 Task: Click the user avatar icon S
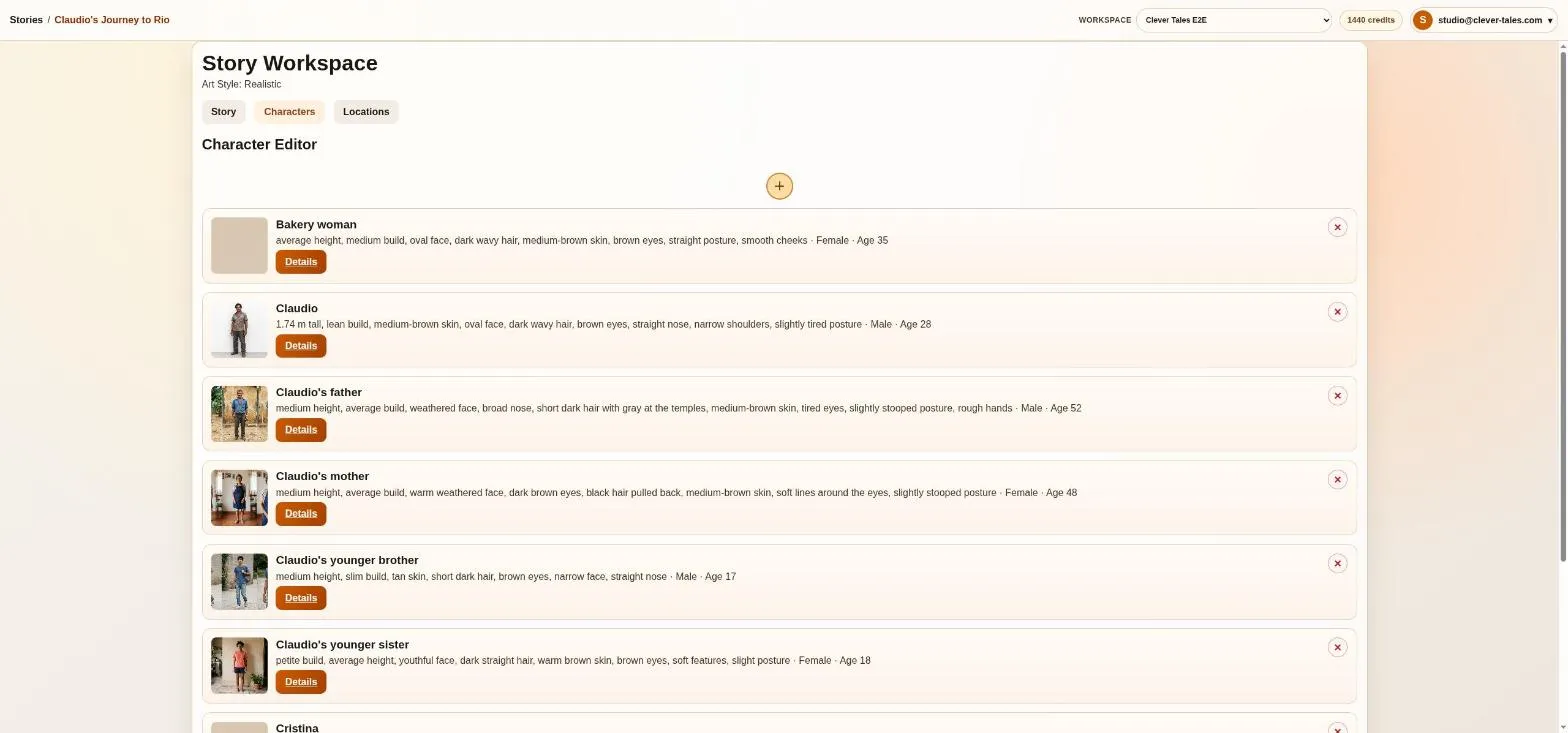click(1422, 20)
